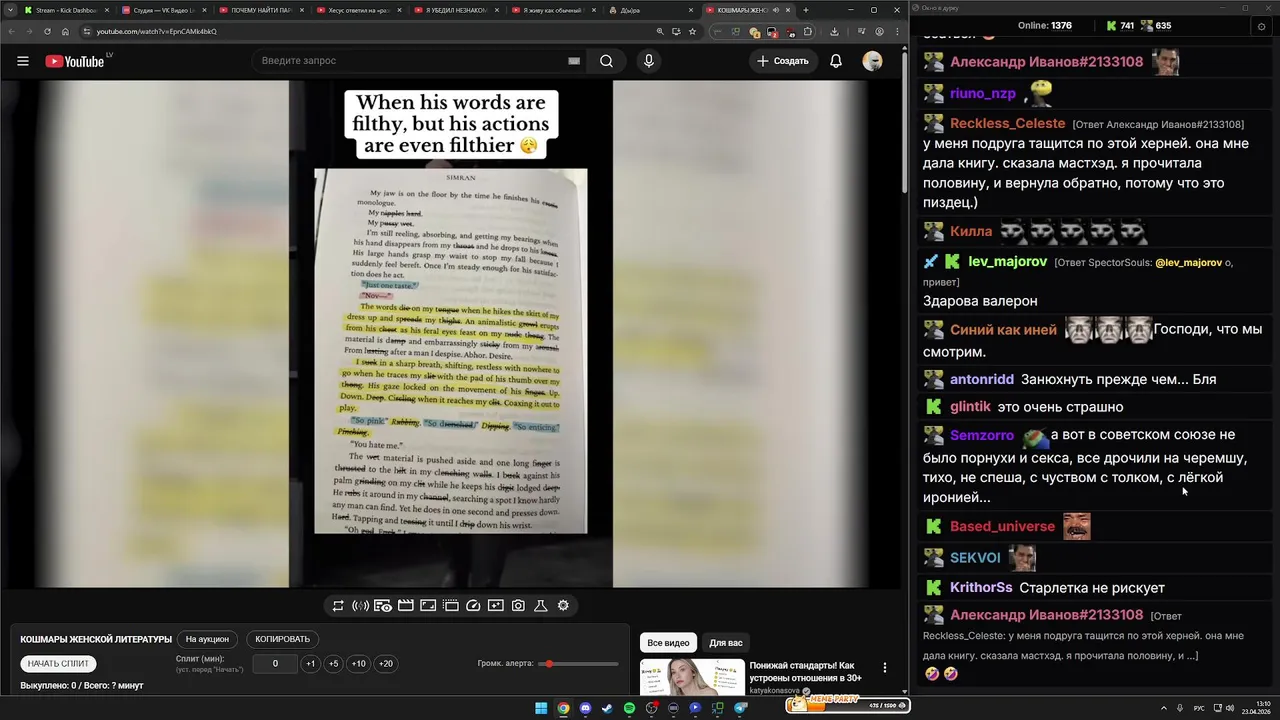Click username 'riuno_nzp' in chat
The width and height of the screenshot is (1280, 720).
coord(983,94)
